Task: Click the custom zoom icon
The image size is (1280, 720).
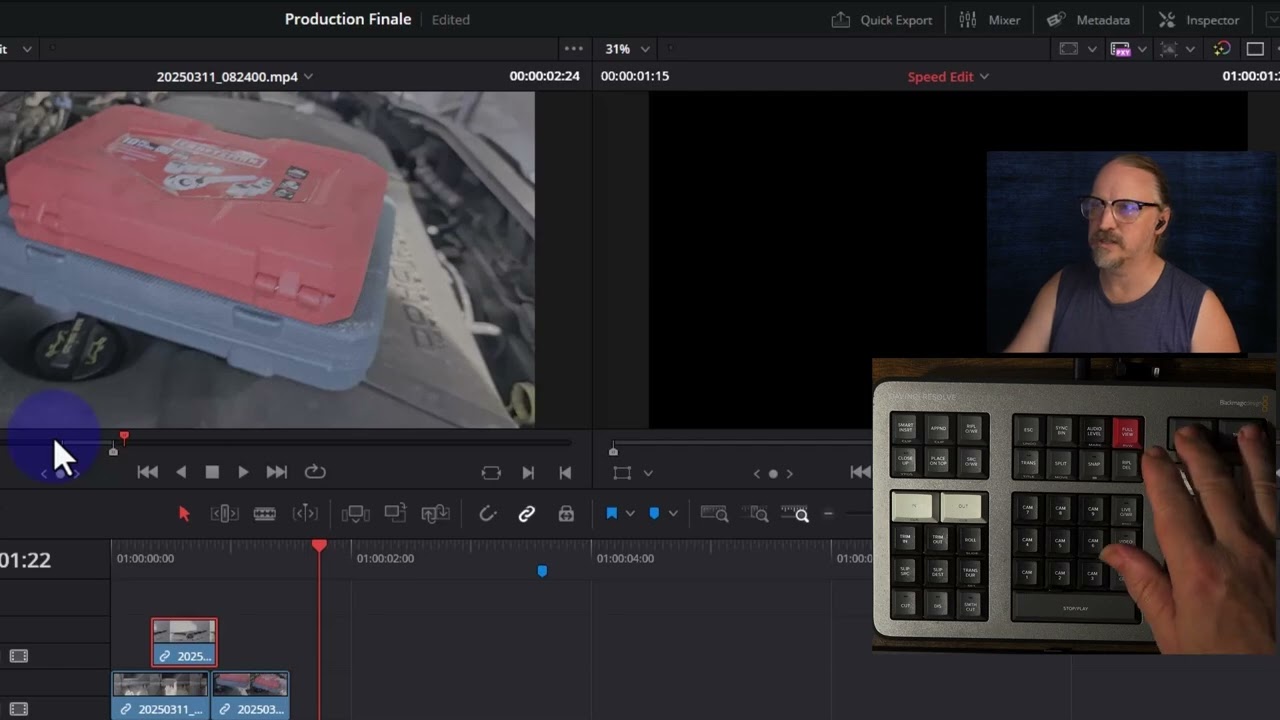Action: point(794,514)
